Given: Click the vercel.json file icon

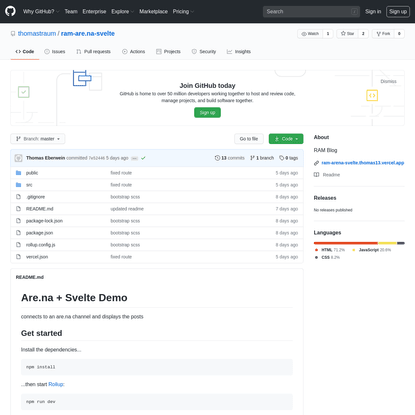Looking at the screenshot, I should tap(19, 257).
